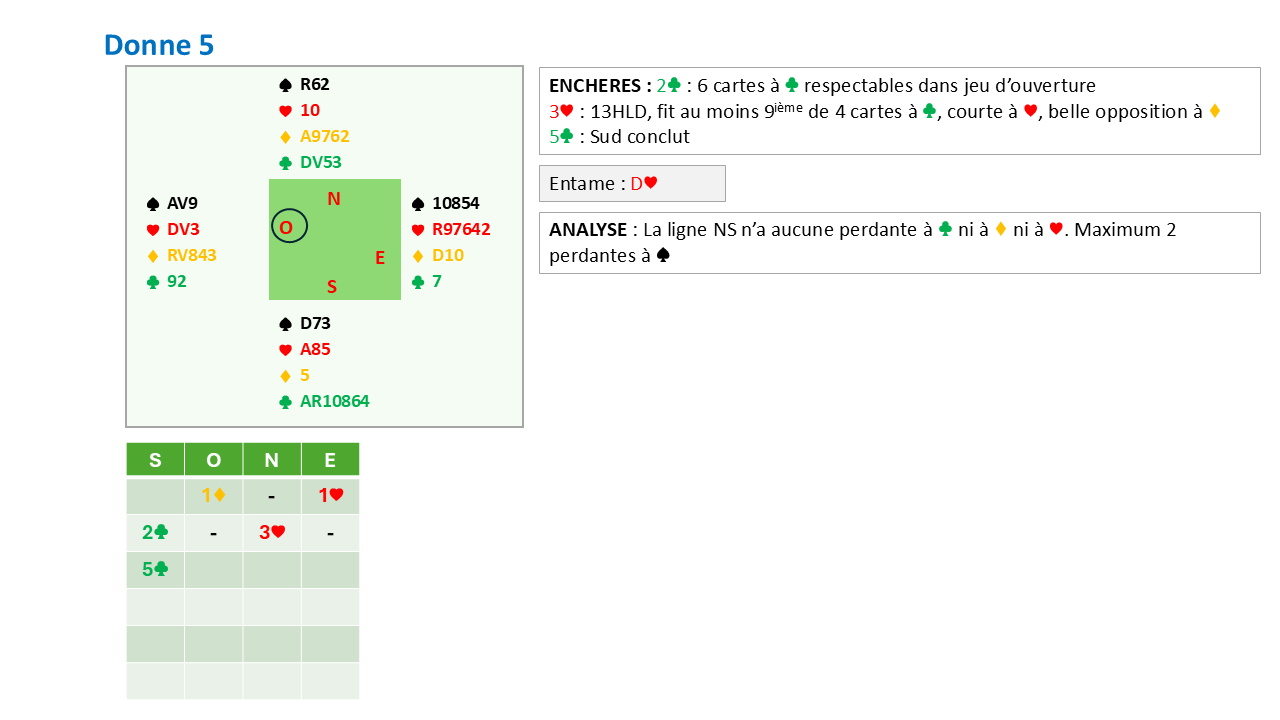Click the S column header of bidding table
Screen dimensions: 1280x720
pyautogui.click(x=155, y=460)
